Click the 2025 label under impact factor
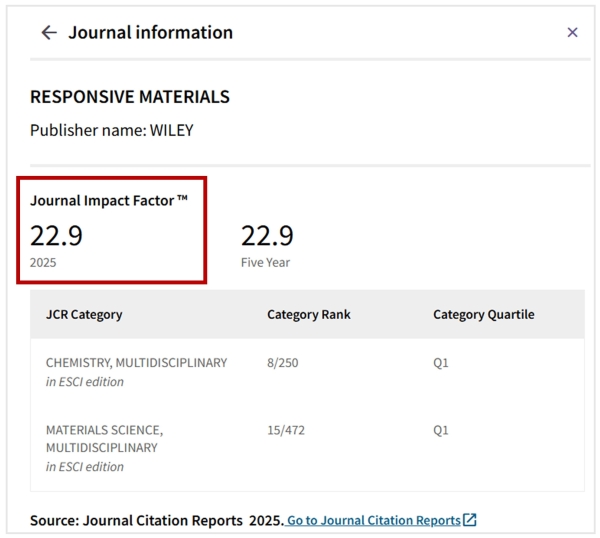This screenshot has width=600, height=538. click(x=43, y=263)
